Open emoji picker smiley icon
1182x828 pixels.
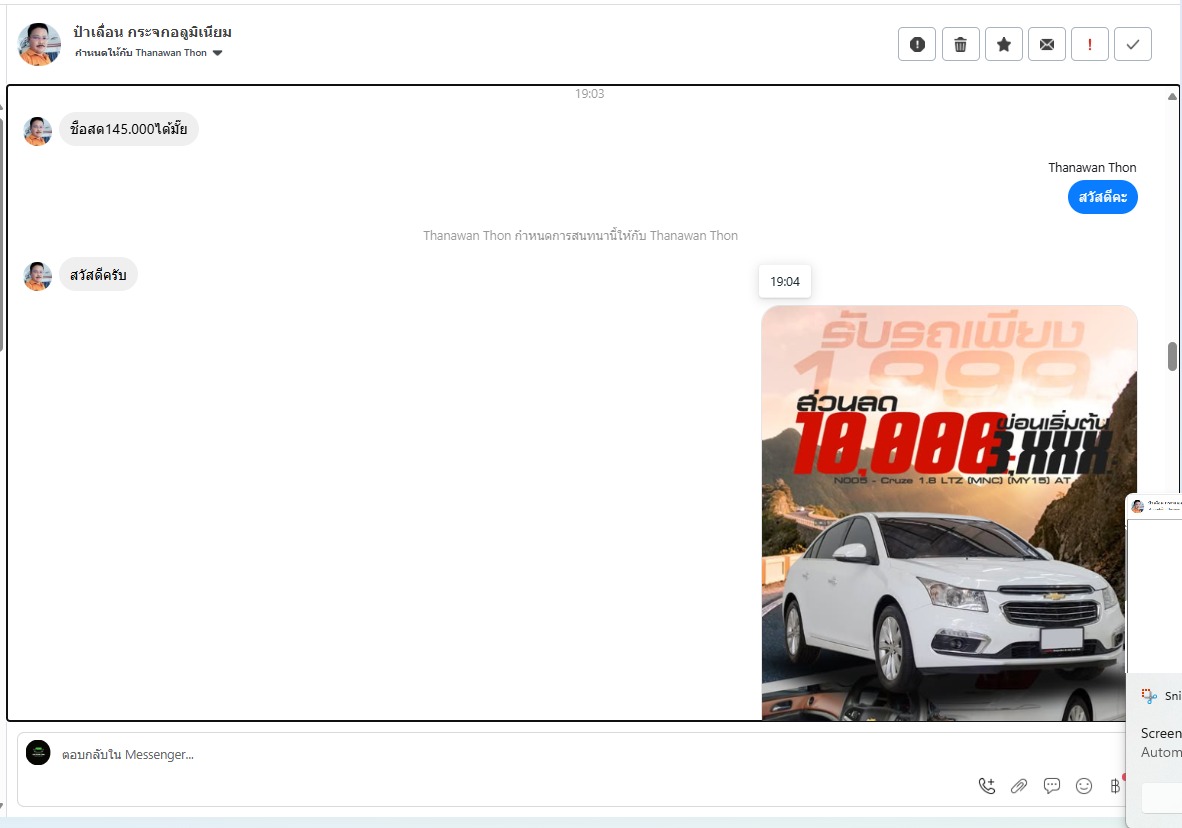point(1084,786)
